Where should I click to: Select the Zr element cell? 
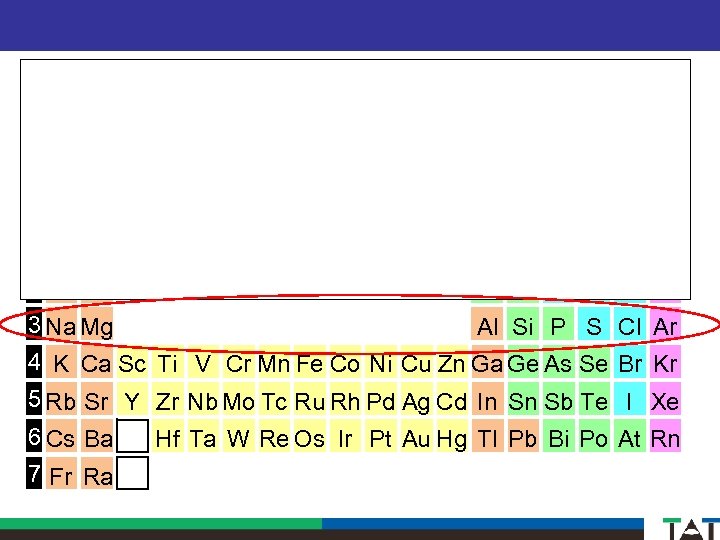click(x=168, y=399)
